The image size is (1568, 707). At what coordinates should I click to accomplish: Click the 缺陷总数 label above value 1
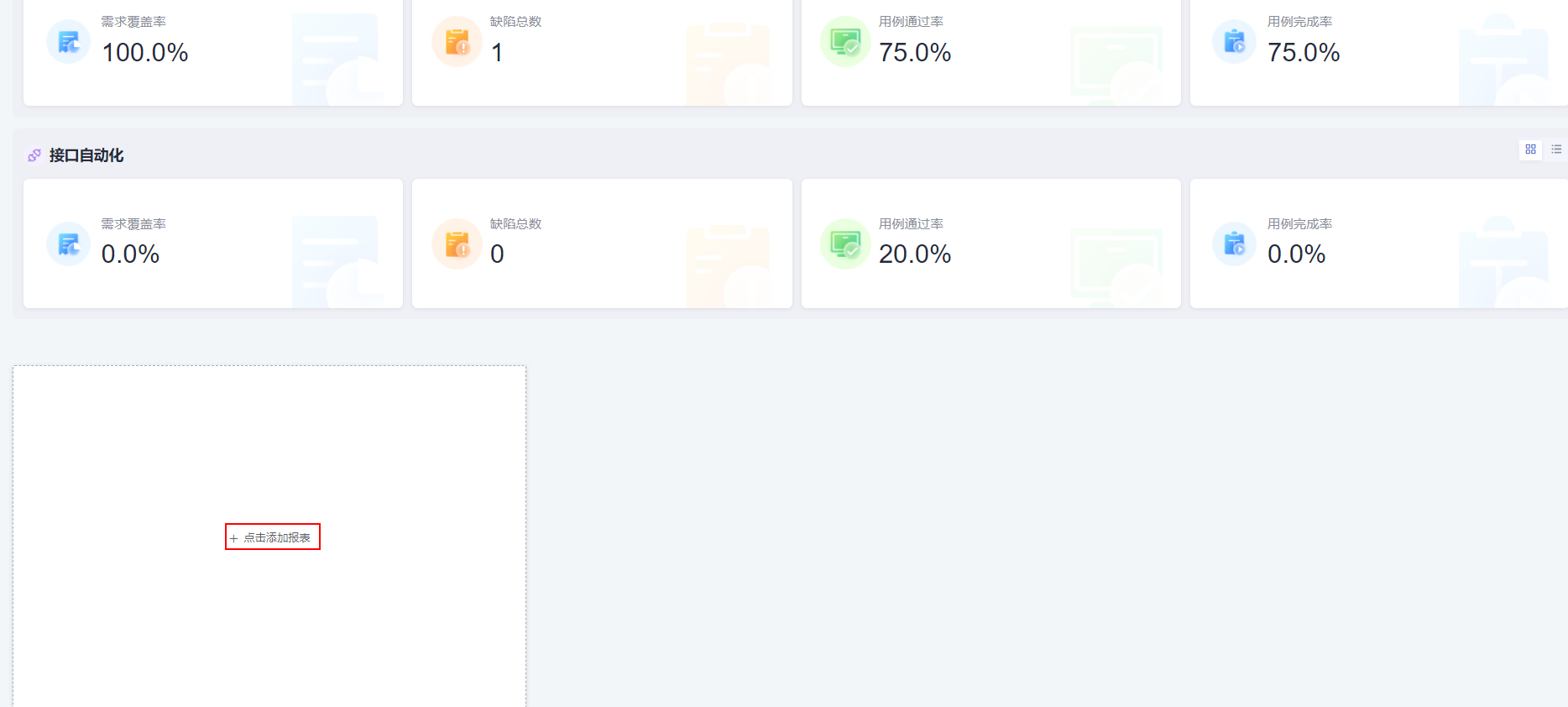[515, 22]
